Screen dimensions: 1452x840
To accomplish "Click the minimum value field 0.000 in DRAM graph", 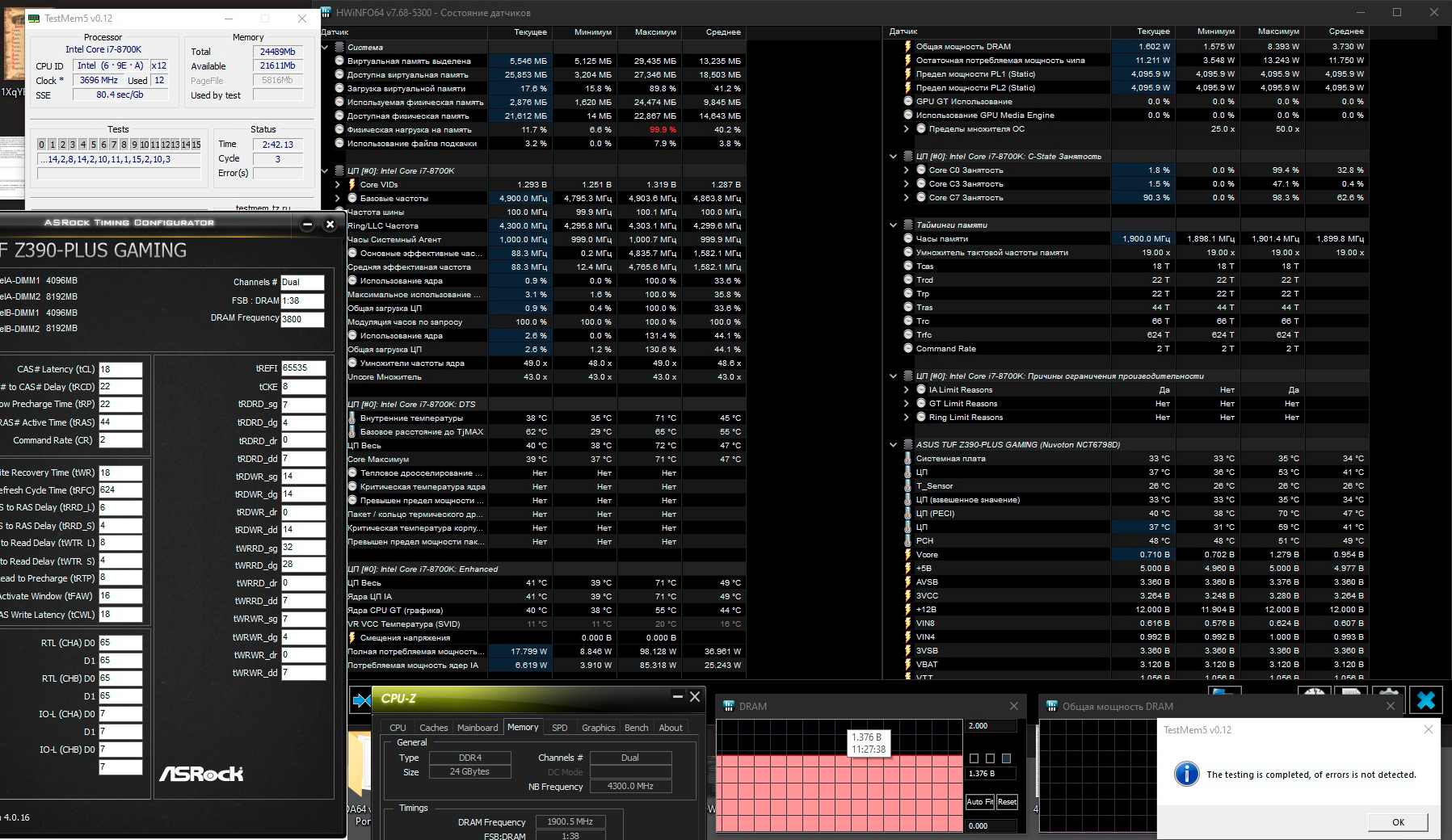I will click(x=991, y=825).
